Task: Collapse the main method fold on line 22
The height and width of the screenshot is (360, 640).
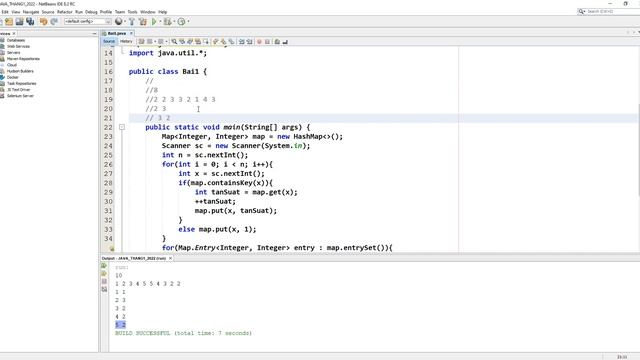Action: pos(122,127)
